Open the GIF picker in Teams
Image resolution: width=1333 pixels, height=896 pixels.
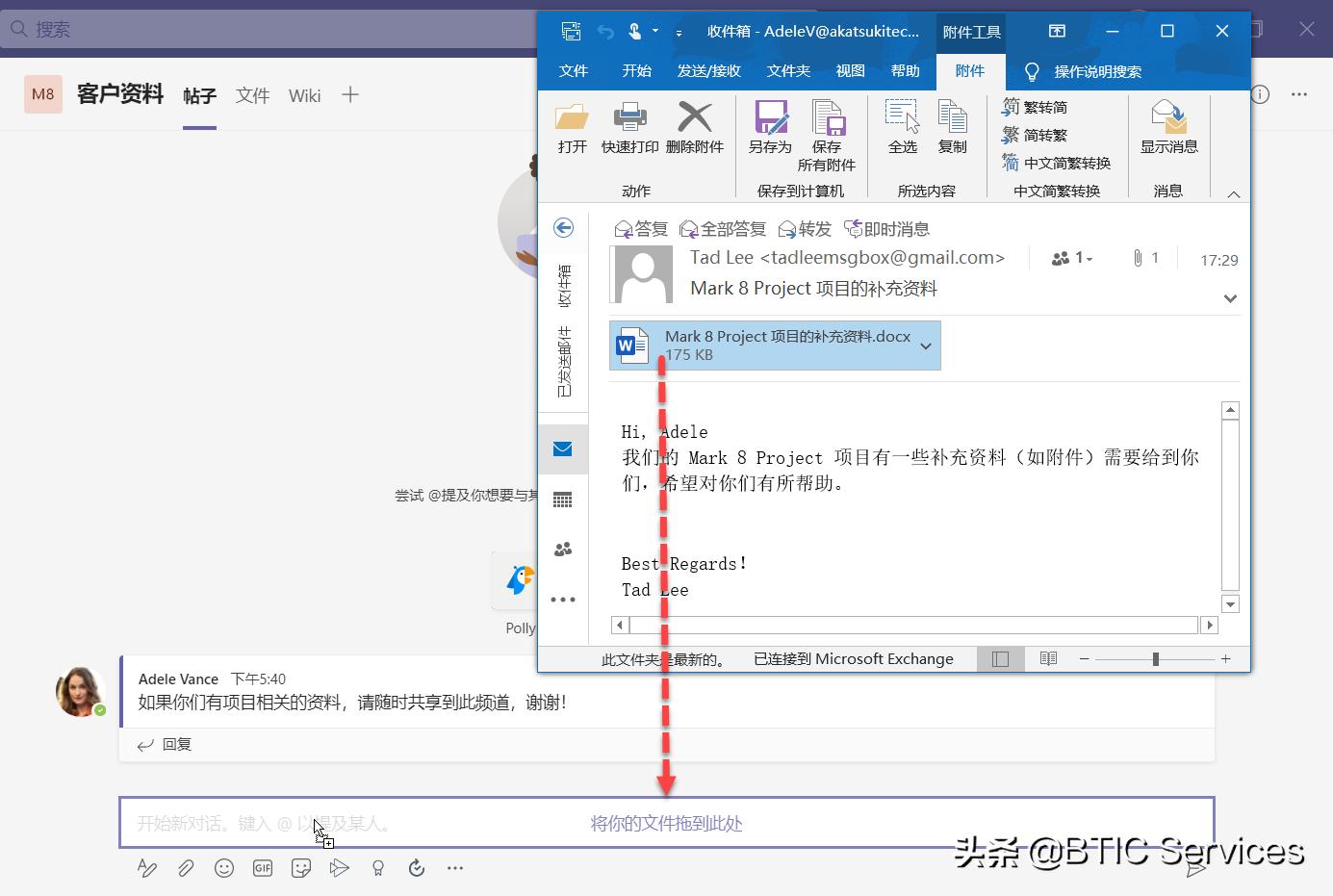coord(262,868)
